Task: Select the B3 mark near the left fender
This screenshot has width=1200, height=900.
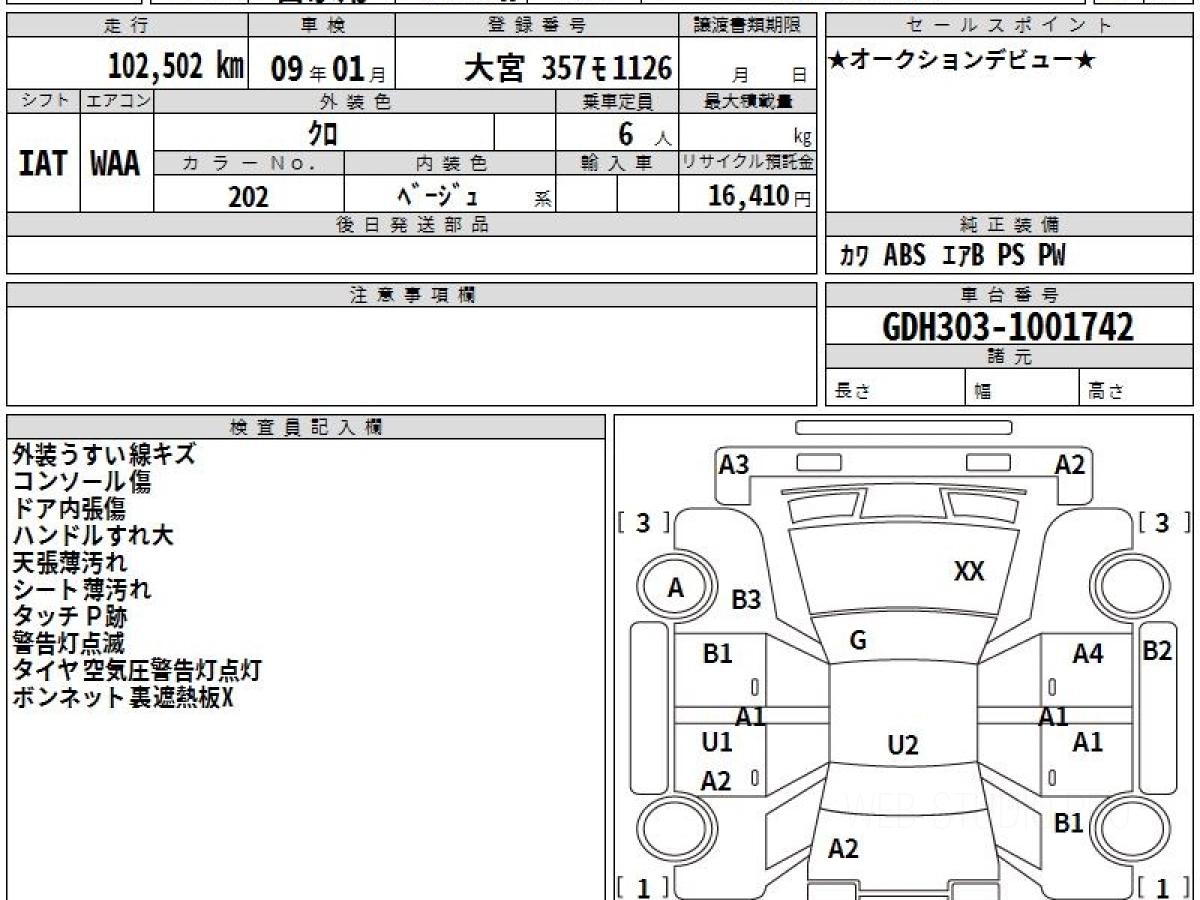Action: 746,600
